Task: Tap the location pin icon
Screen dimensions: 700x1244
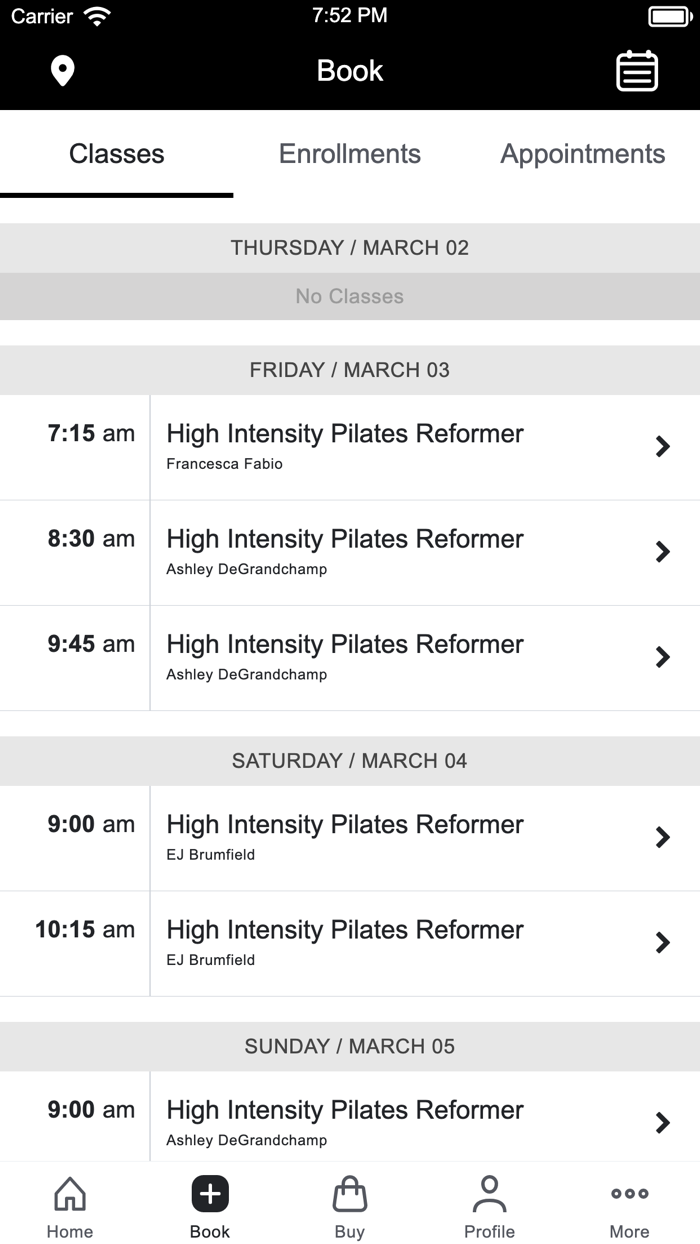Action: pyautogui.click(x=63, y=71)
